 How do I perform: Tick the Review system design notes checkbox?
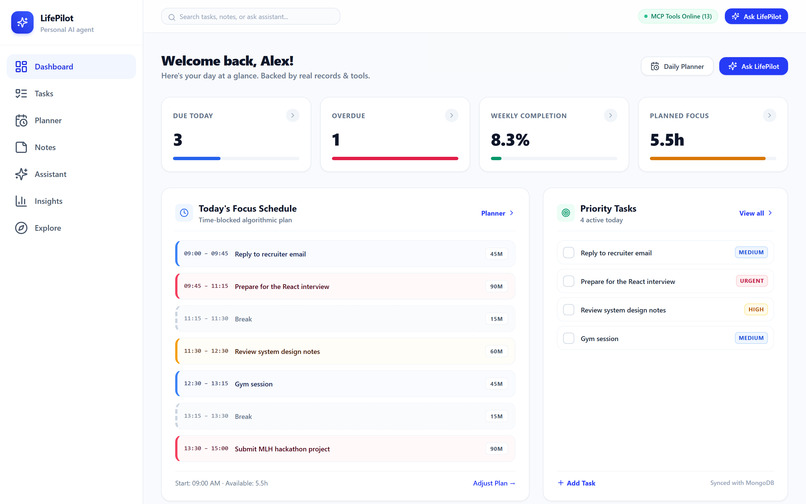pyautogui.click(x=569, y=310)
